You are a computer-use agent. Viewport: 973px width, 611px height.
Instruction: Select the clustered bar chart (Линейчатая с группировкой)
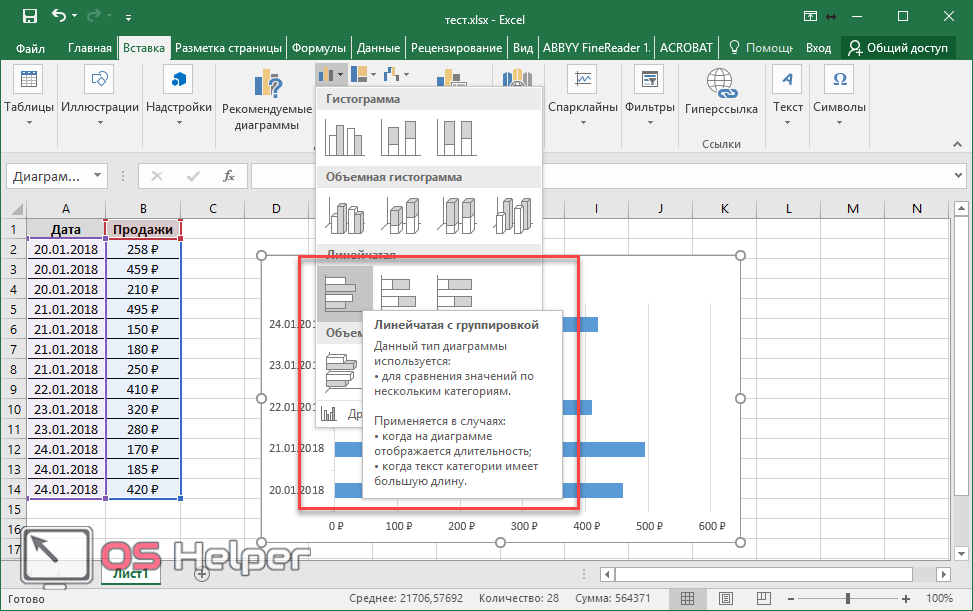[x=344, y=292]
